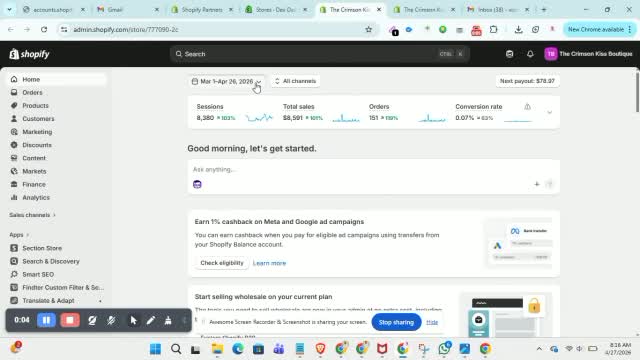Open The Crimson Kiss Boutique account menu
Image resolution: width=640 pixels, height=360 pixels.
[588, 54]
